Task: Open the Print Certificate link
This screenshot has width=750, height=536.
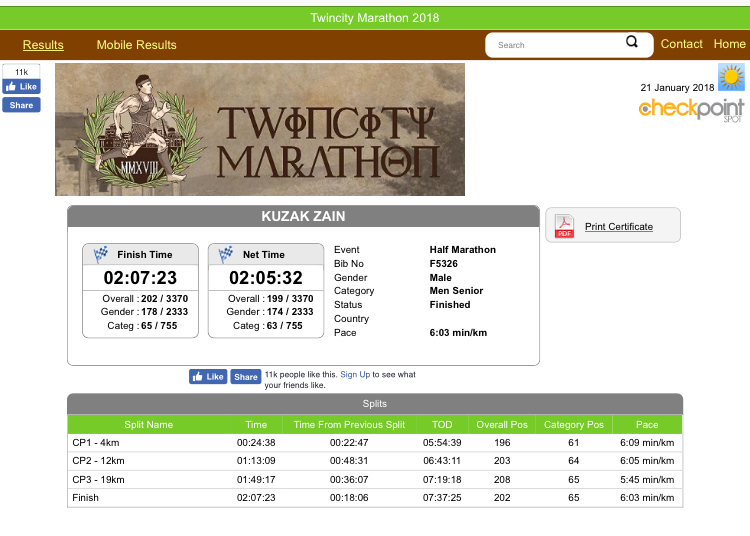Action: 619,227
